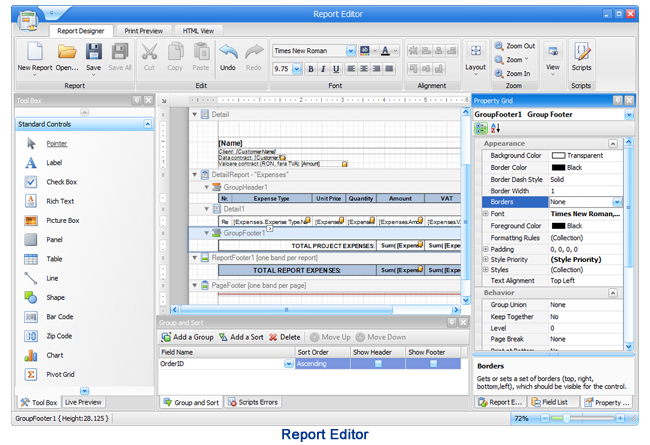Viewport: 650px width, 445px height.
Task: Click the New Report icon
Action: (x=35, y=52)
